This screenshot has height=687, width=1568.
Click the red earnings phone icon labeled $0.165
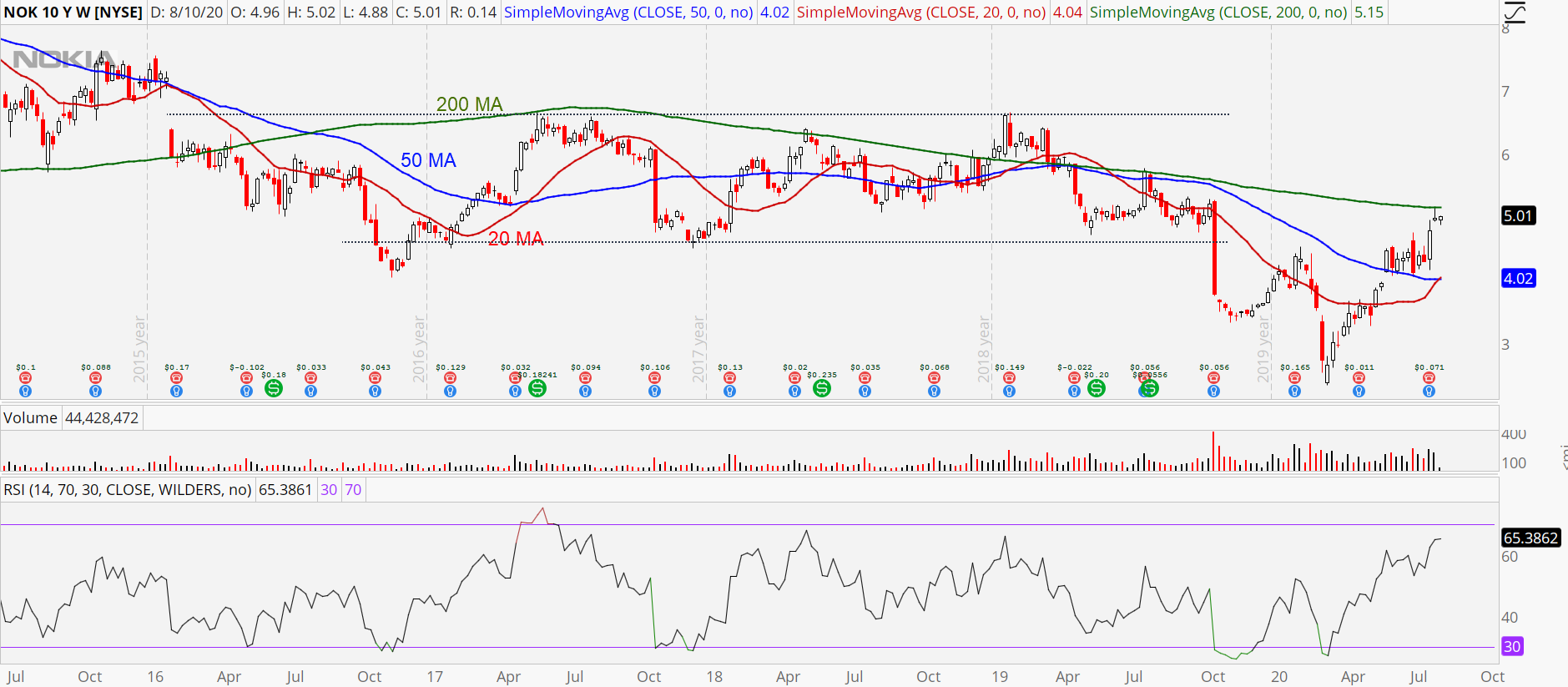(x=1294, y=378)
